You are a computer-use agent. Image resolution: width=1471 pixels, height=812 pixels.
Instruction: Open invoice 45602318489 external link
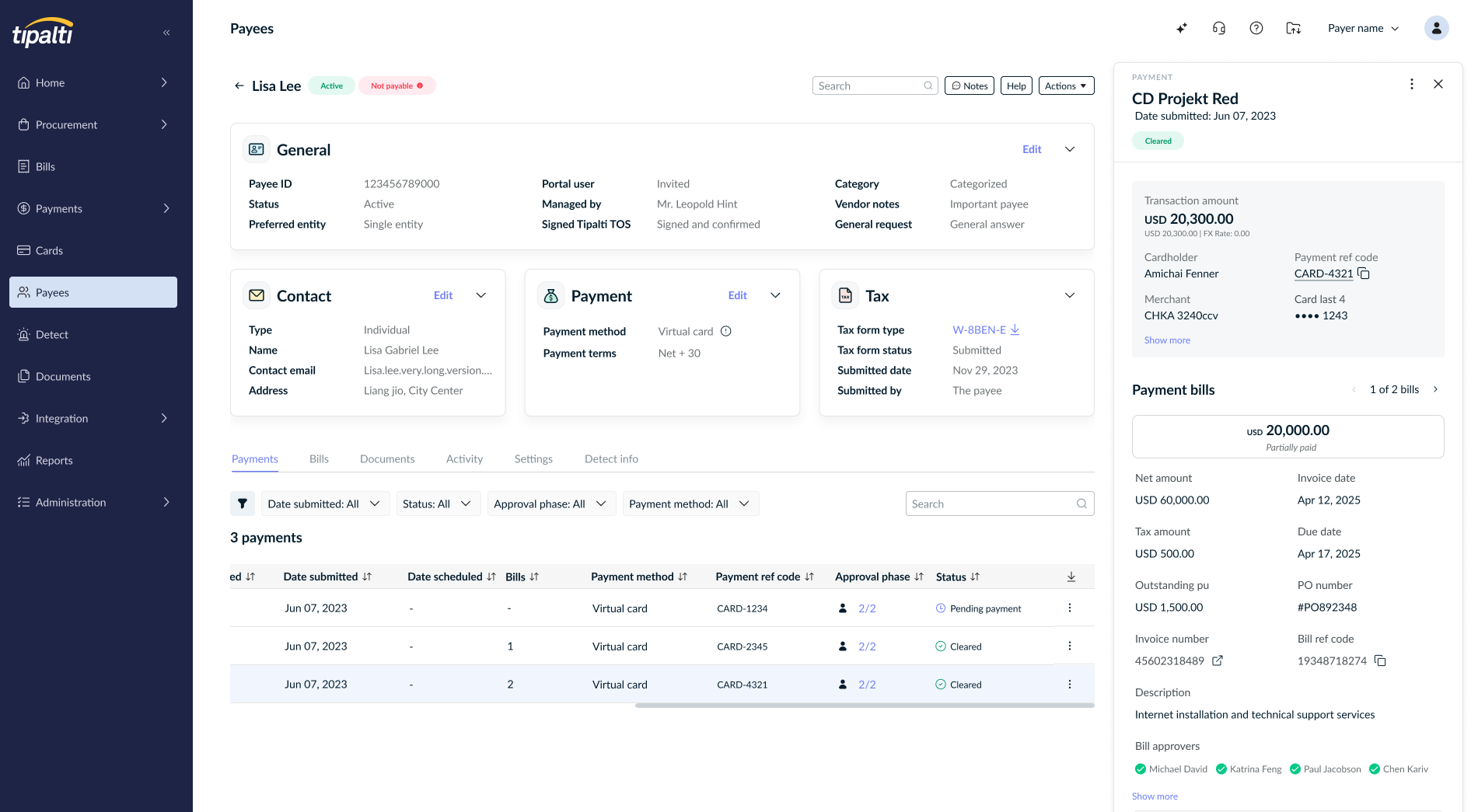pos(1218,660)
